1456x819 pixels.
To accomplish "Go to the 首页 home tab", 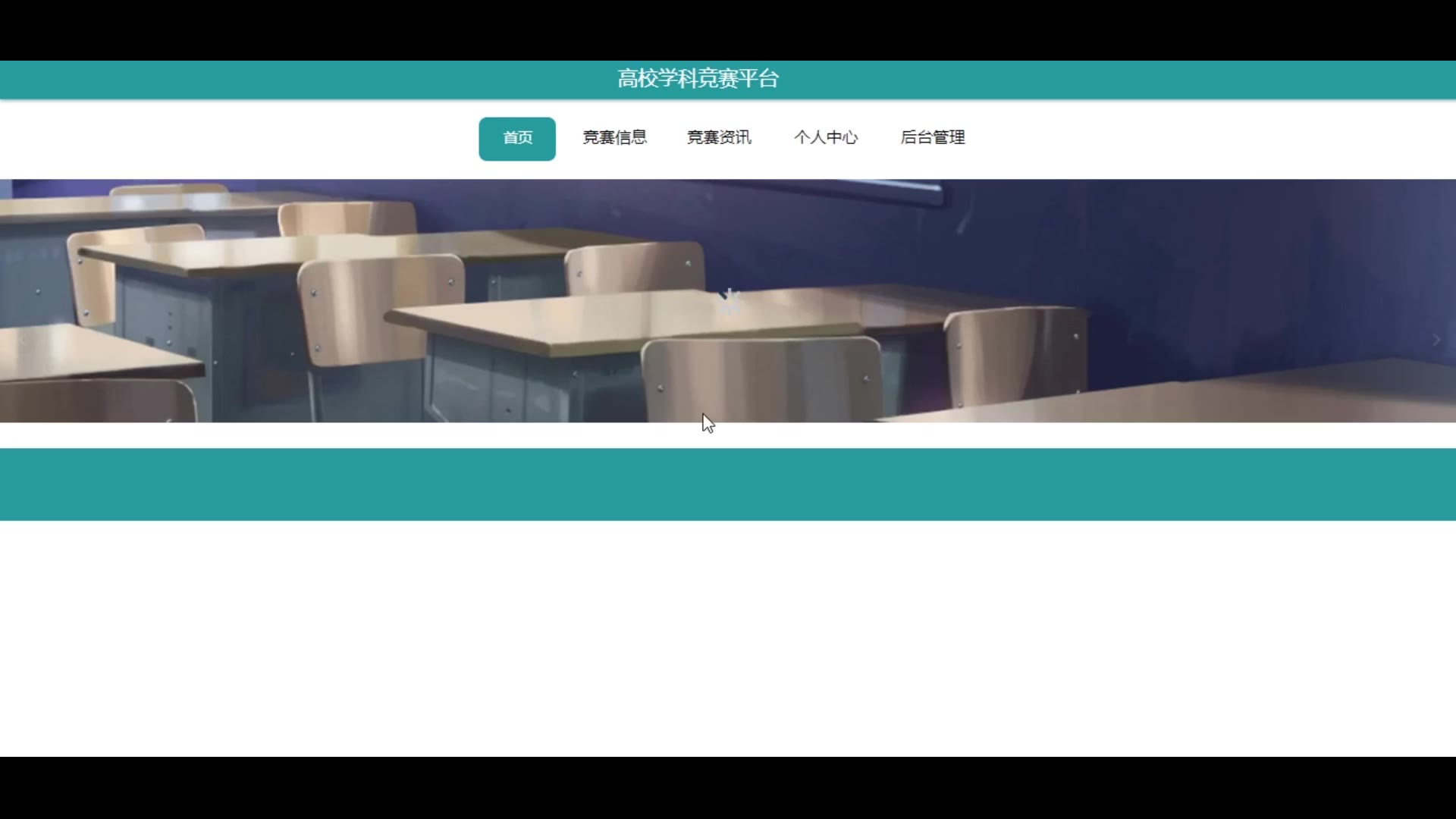I will pyautogui.click(x=517, y=139).
